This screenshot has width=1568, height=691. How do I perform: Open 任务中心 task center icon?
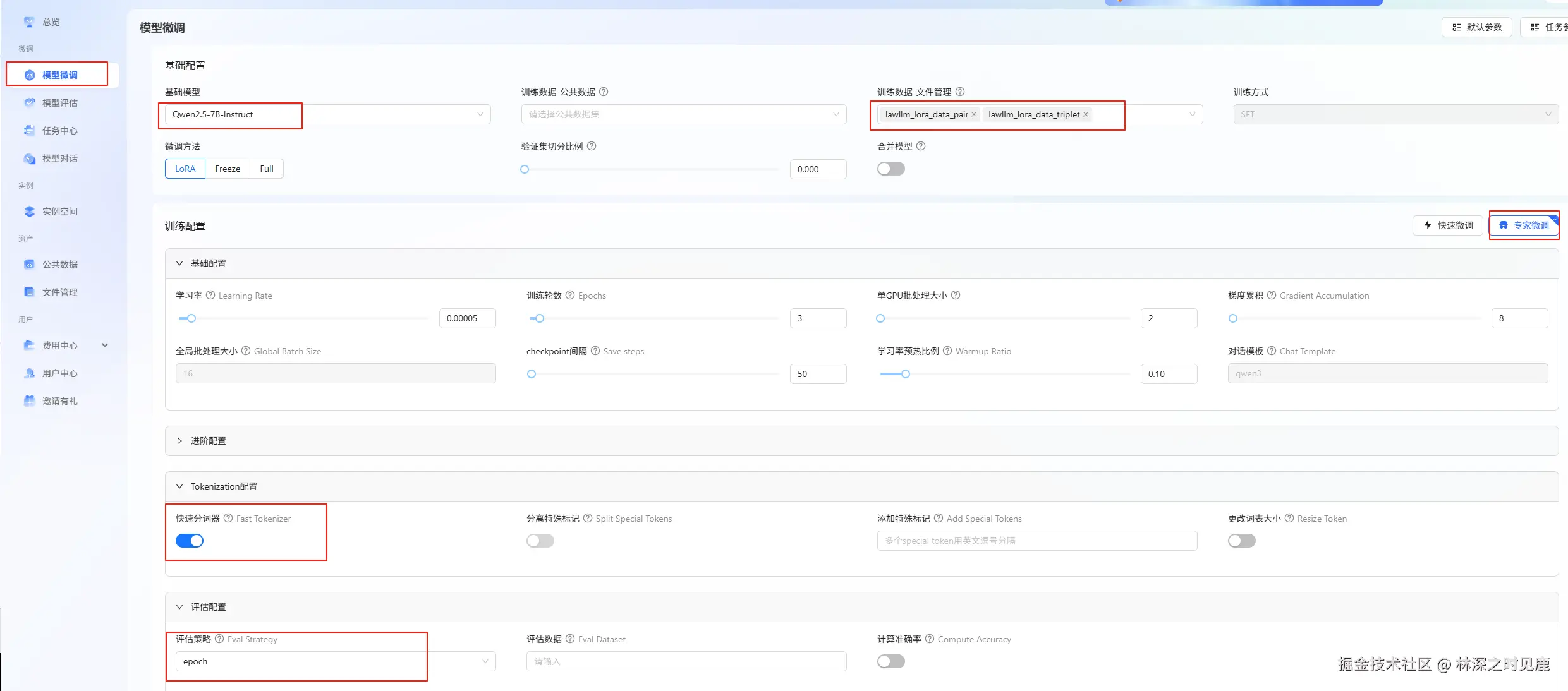point(29,131)
